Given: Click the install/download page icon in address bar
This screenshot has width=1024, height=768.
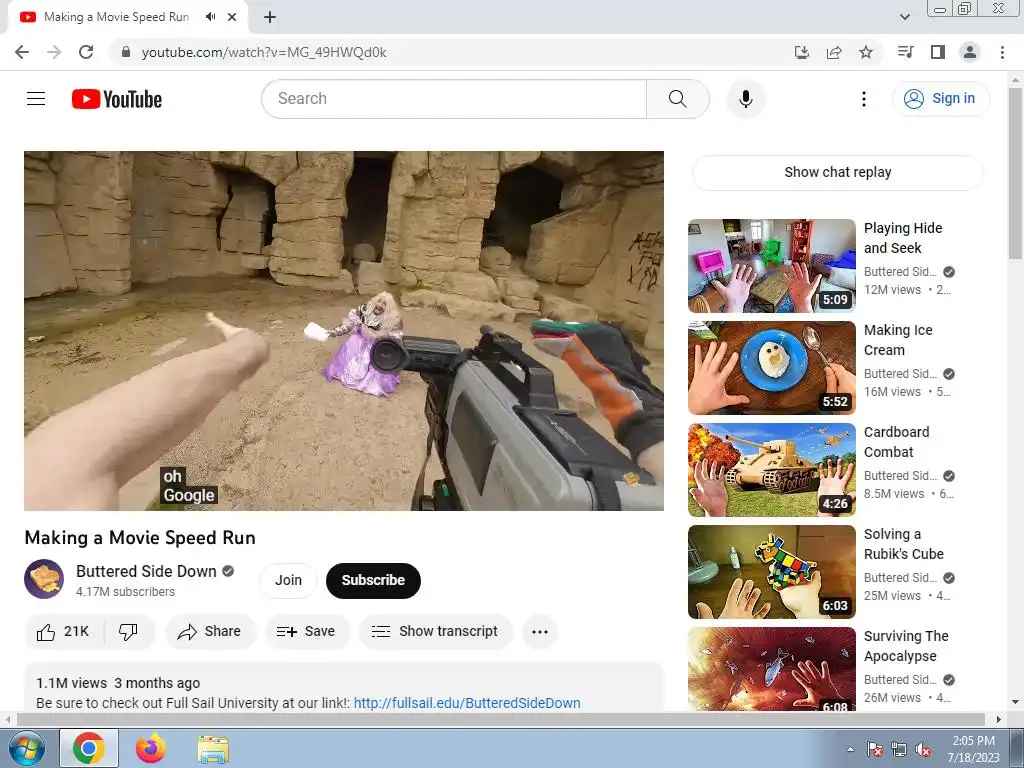Looking at the screenshot, I should (802, 52).
